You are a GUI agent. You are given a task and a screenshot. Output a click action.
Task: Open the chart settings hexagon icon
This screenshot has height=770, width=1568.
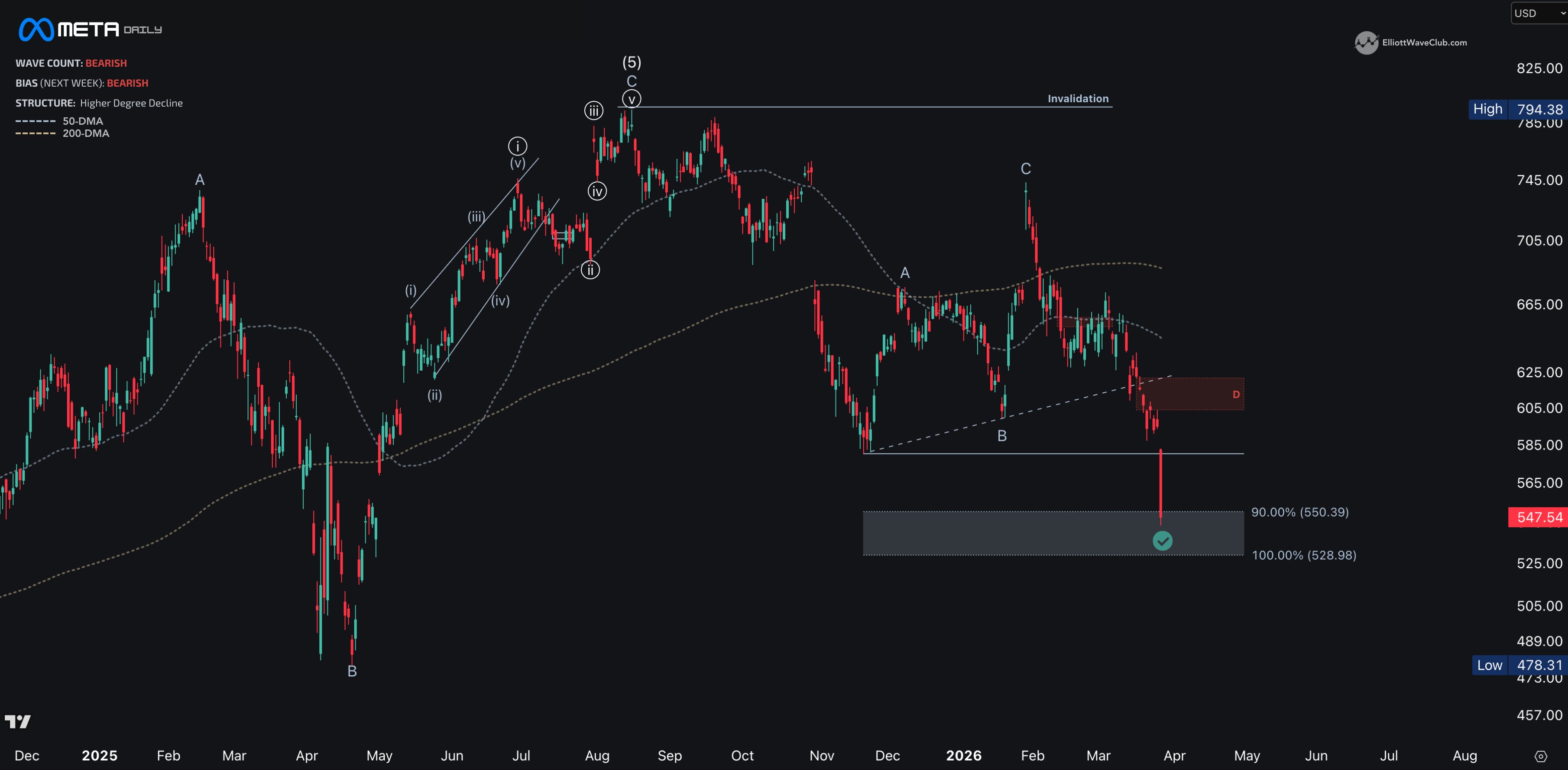tap(1541, 757)
